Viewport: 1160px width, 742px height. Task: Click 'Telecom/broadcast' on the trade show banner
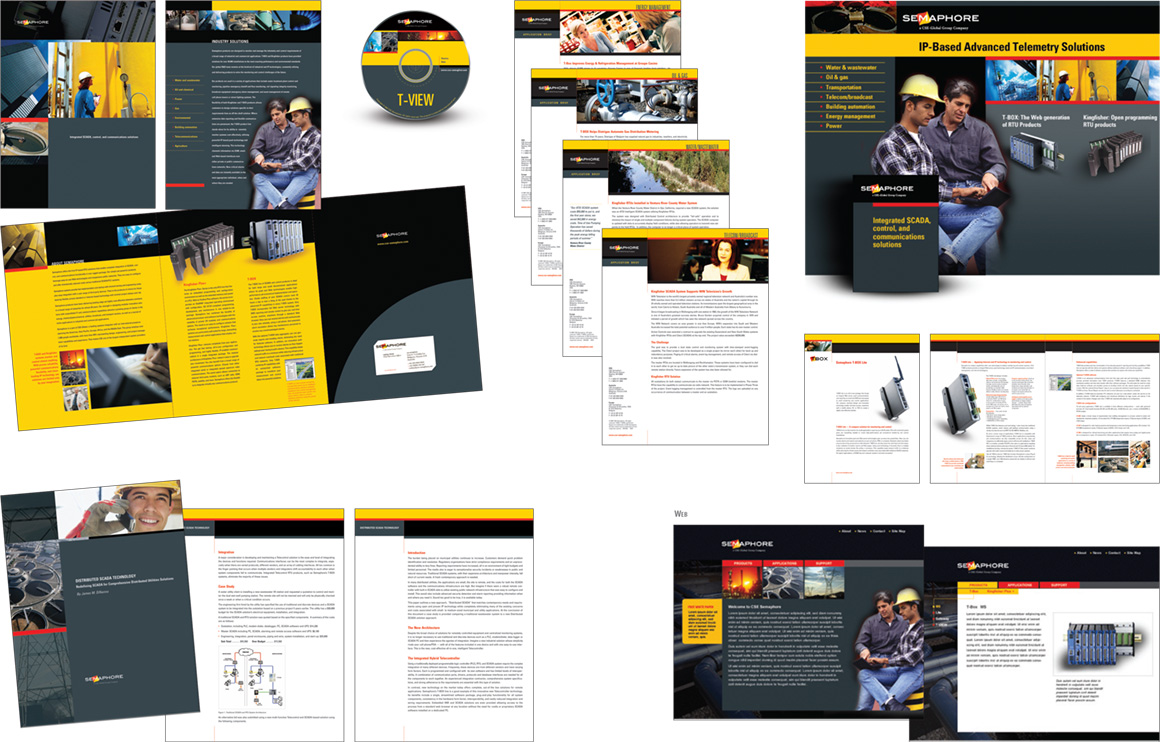click(x=849, y=97)
